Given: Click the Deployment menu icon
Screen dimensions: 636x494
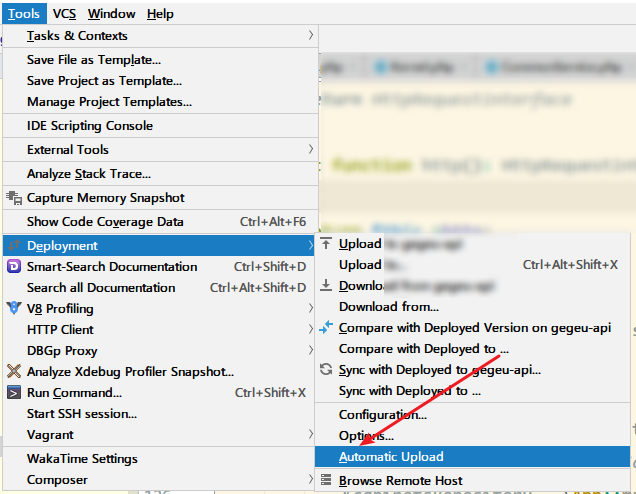Looking at the screenshot, I should [14, 246].
